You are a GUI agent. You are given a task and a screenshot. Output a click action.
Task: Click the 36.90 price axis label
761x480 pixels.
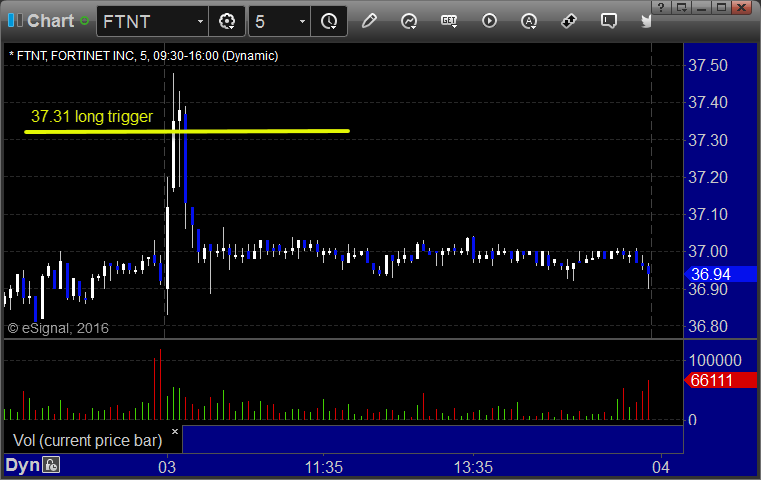(708, 290)
